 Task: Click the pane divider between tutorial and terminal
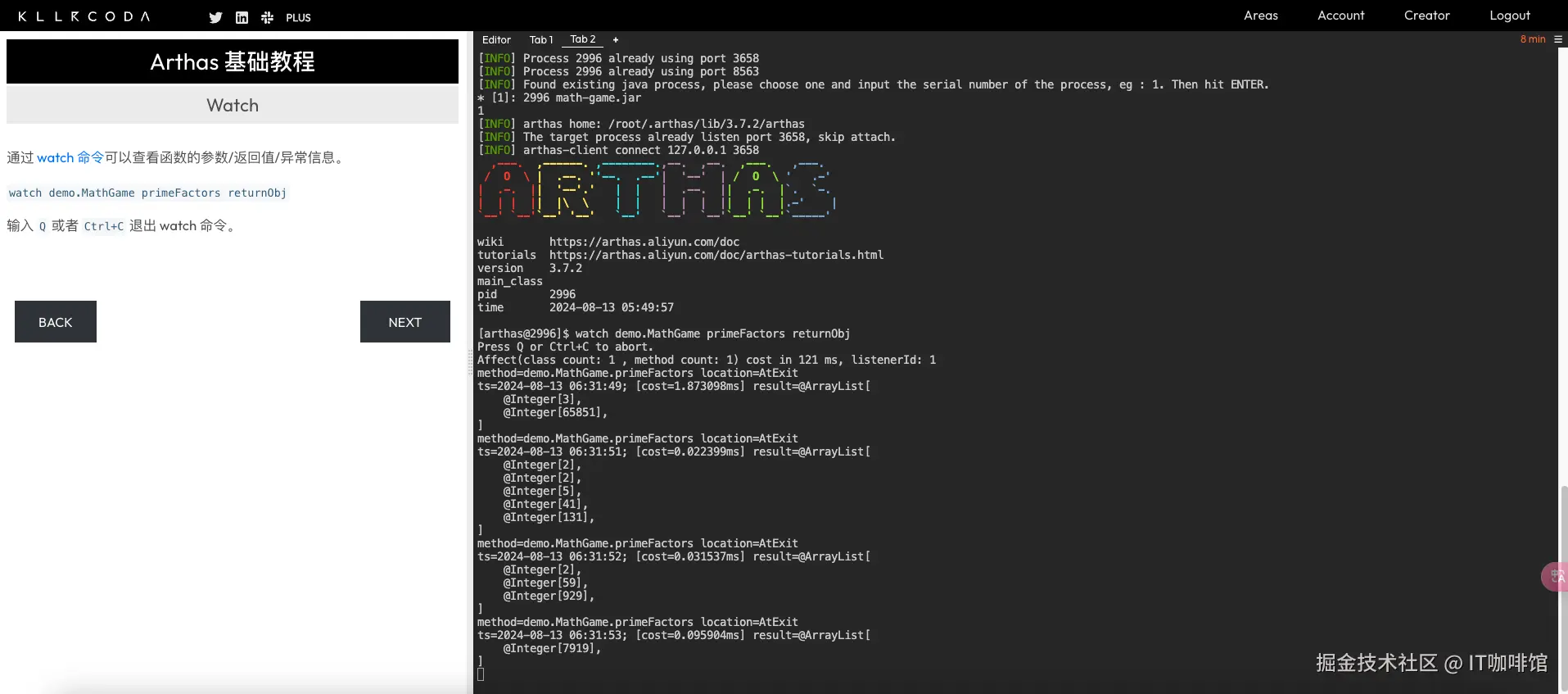[470, 362]
